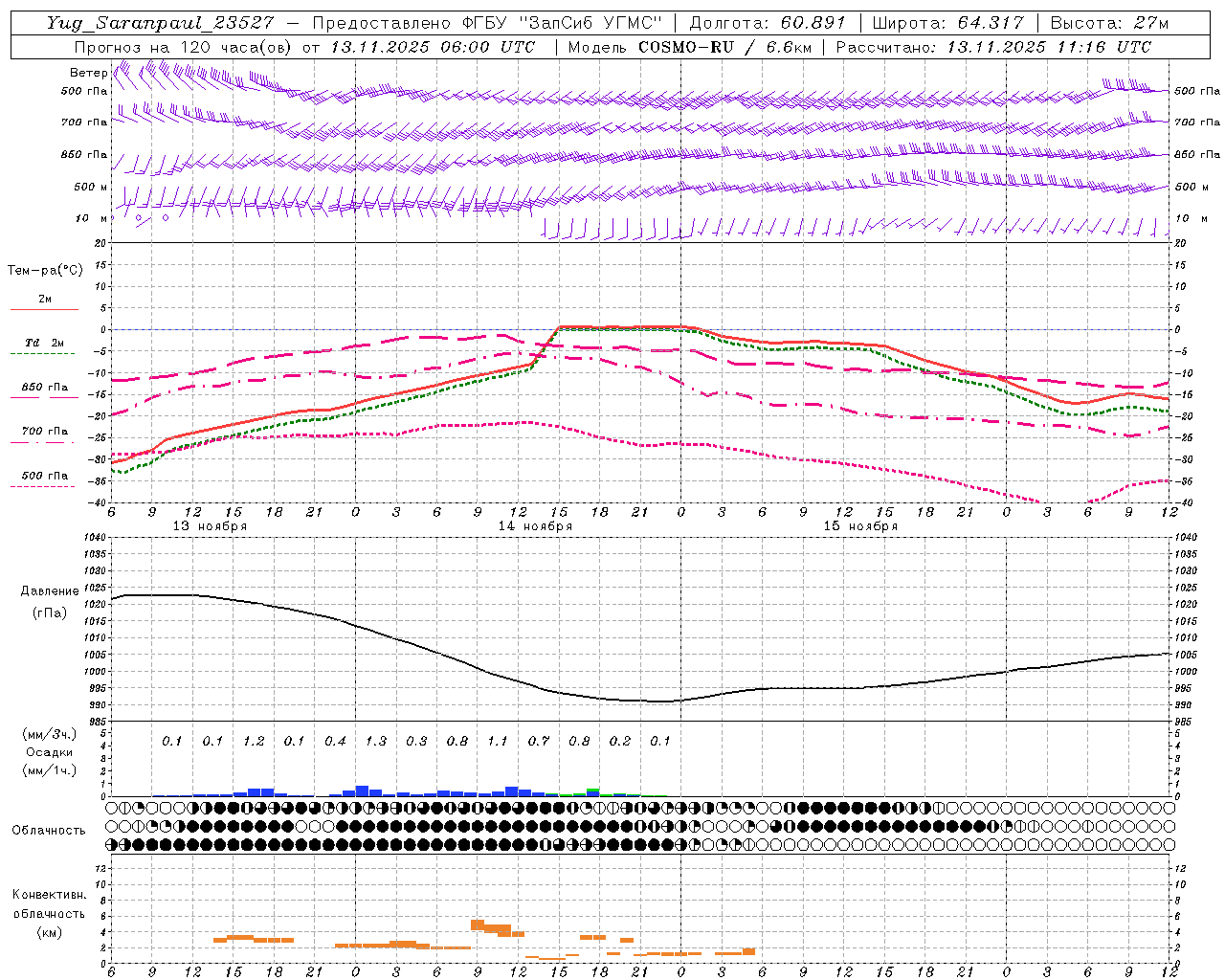The image size is (1225, 980).
Task: Click the 3-hour precipitation value "1.2"
Action: coord(254,741)
